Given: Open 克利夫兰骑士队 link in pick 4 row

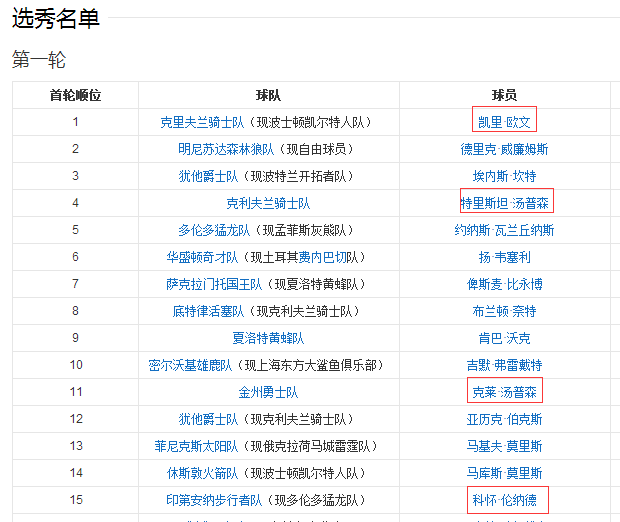Looking at the screenshot, I should (x=268, y=203).
